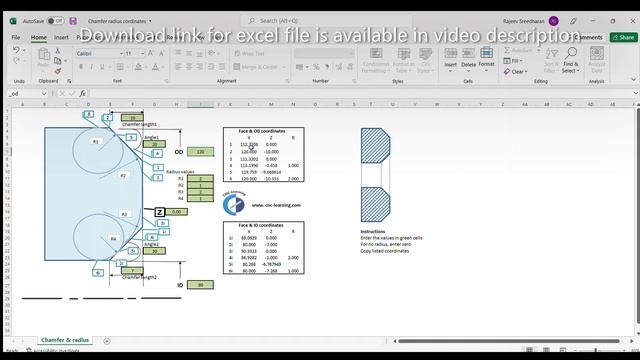Open the Calibri font name dropdown
The height and width of the screenshot is (360, 640).
pyautogui.click(x=121, y=53)
